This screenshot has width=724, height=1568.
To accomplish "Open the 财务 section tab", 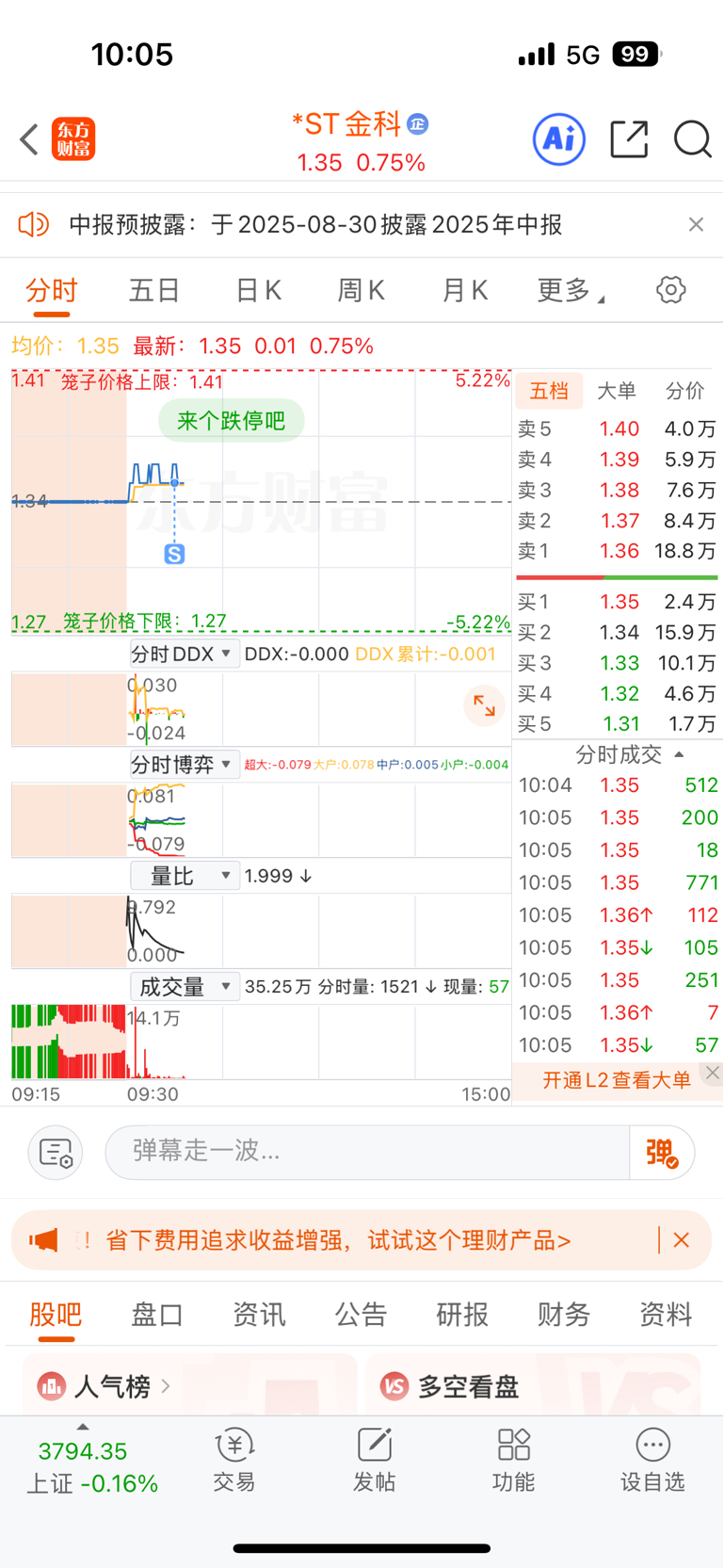I will point(564,1314).
